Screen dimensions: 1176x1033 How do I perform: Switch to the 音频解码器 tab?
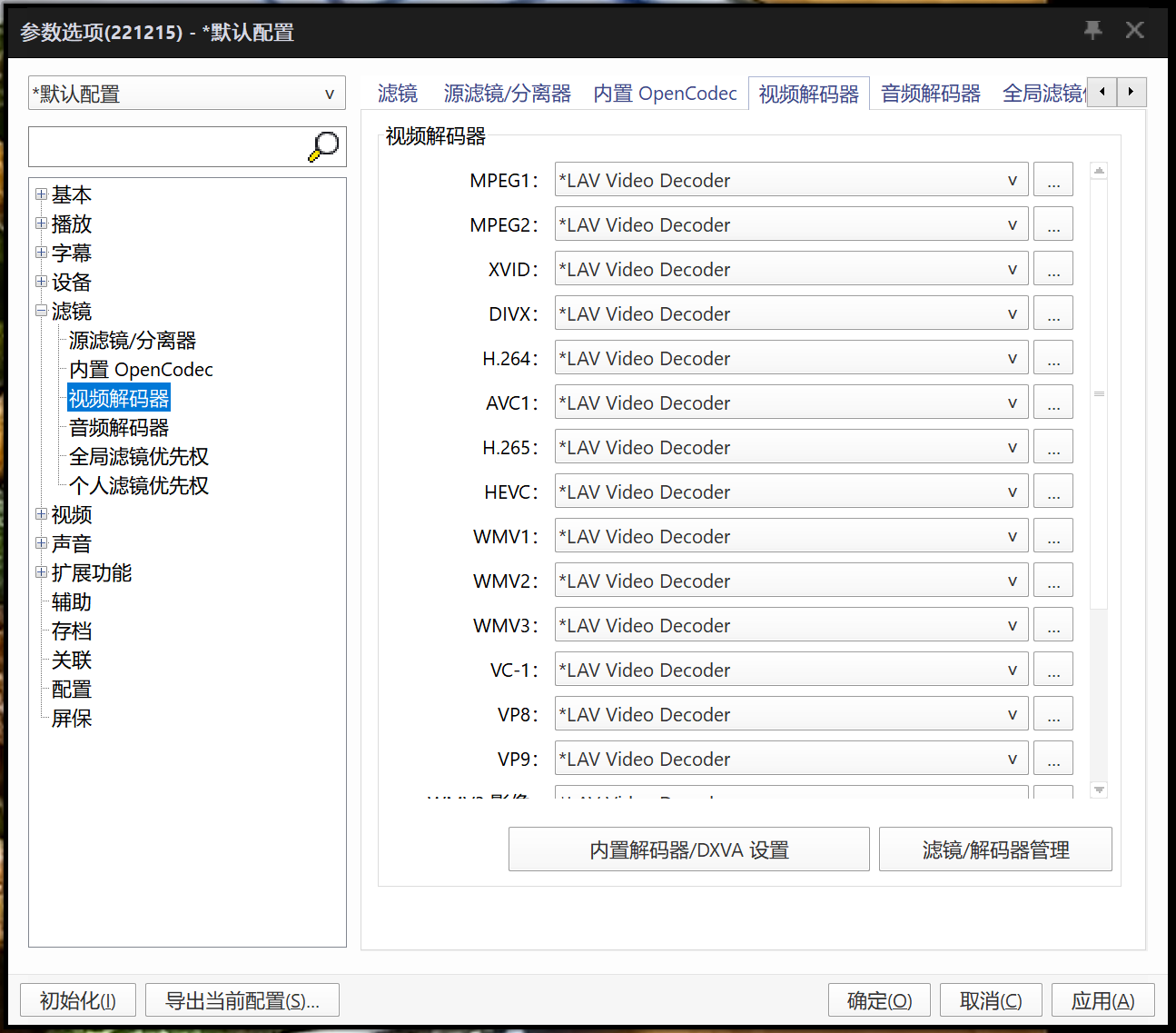coord(930,92)
